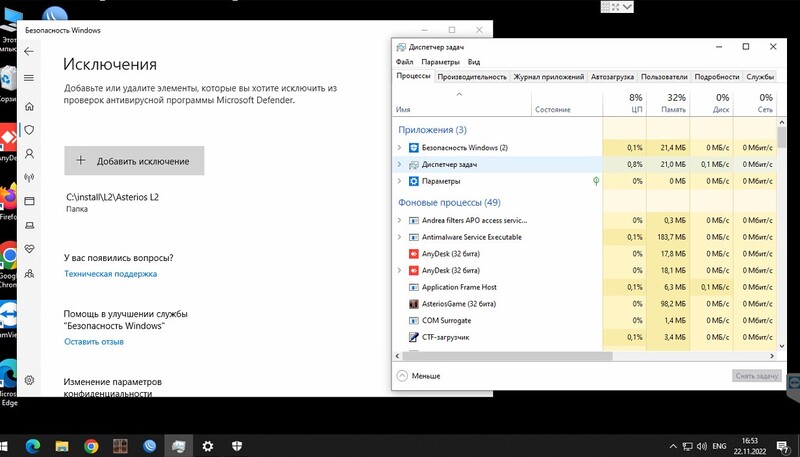The image size is (800, 457).
Task: Expand Andrea filters APO access service row
Action: pos(399,220)
